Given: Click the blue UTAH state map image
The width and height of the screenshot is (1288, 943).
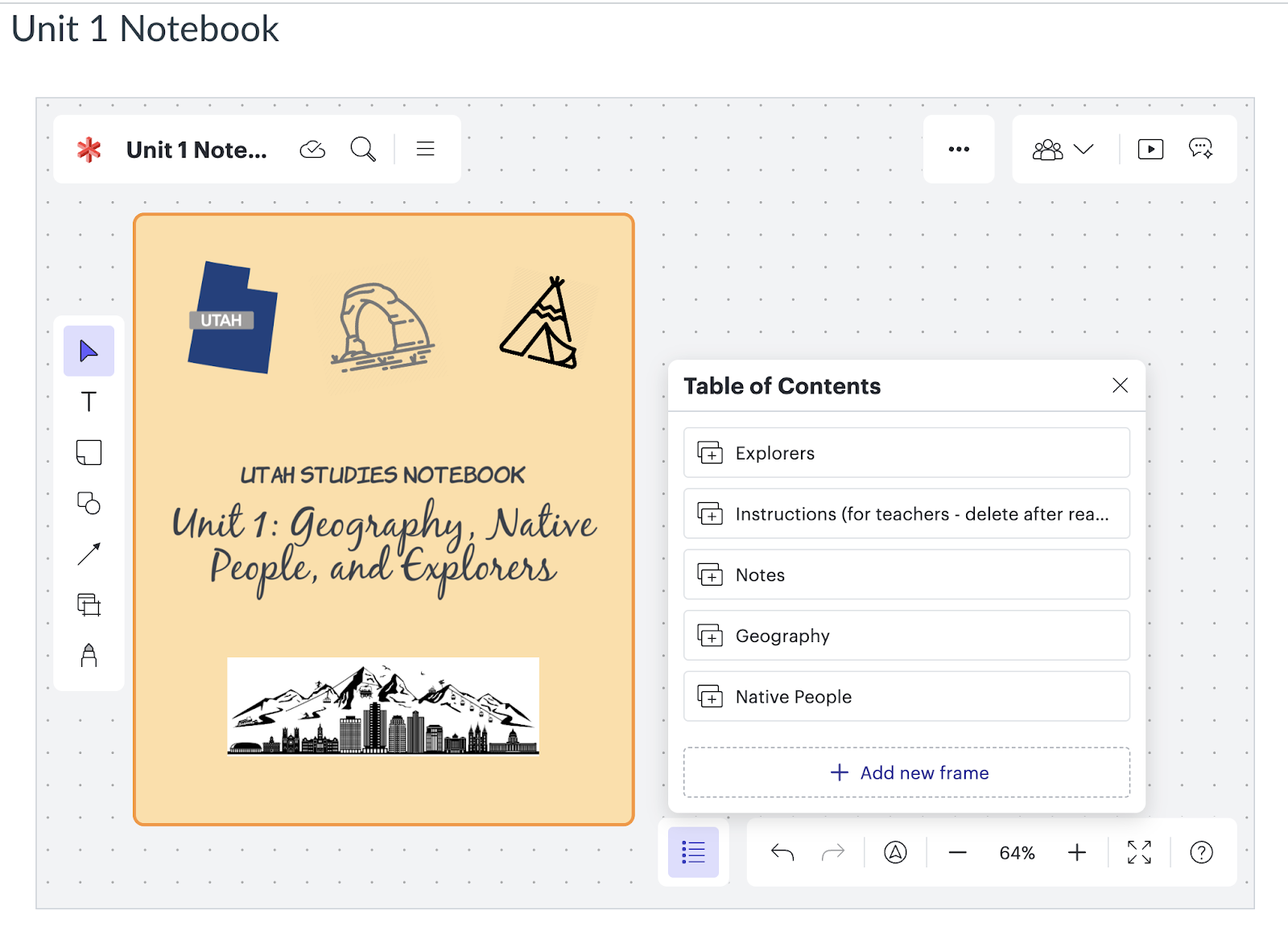Looking at the screenshot, I should (233, 317).
